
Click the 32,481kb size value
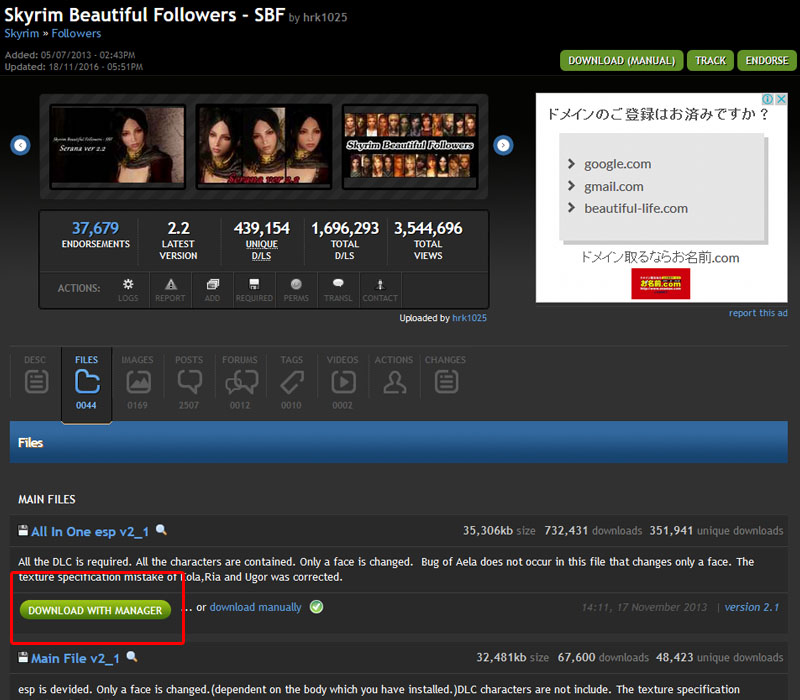501,657
